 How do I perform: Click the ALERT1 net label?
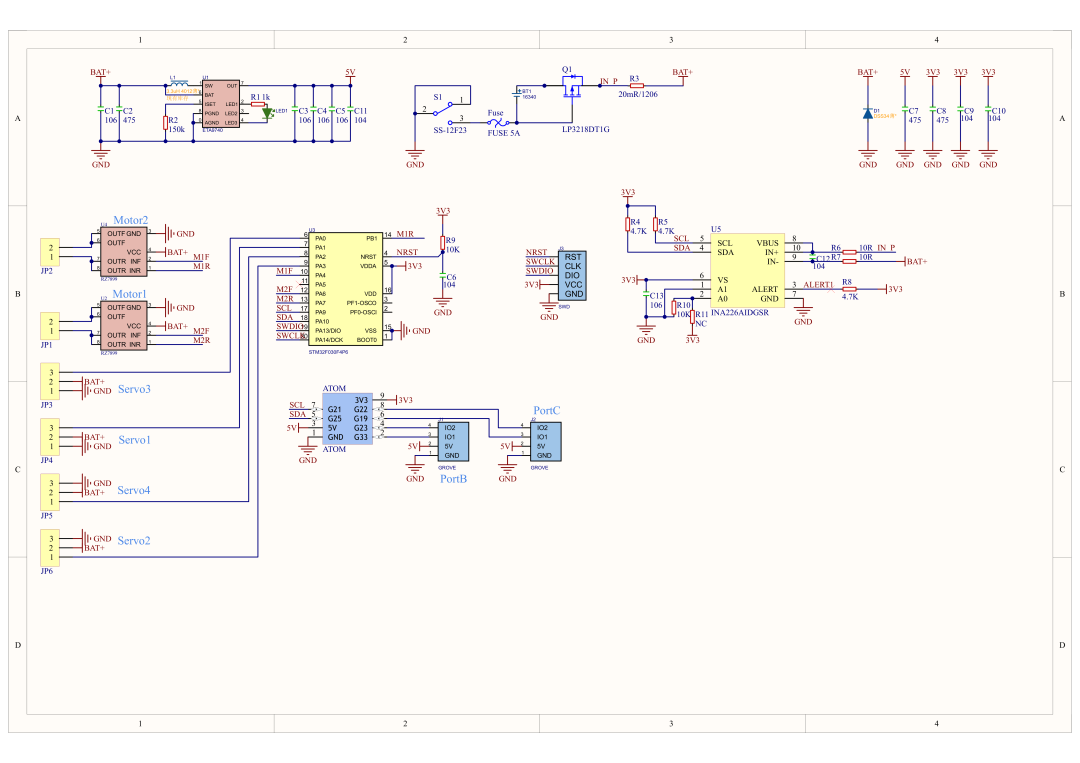tap(818, 285)
